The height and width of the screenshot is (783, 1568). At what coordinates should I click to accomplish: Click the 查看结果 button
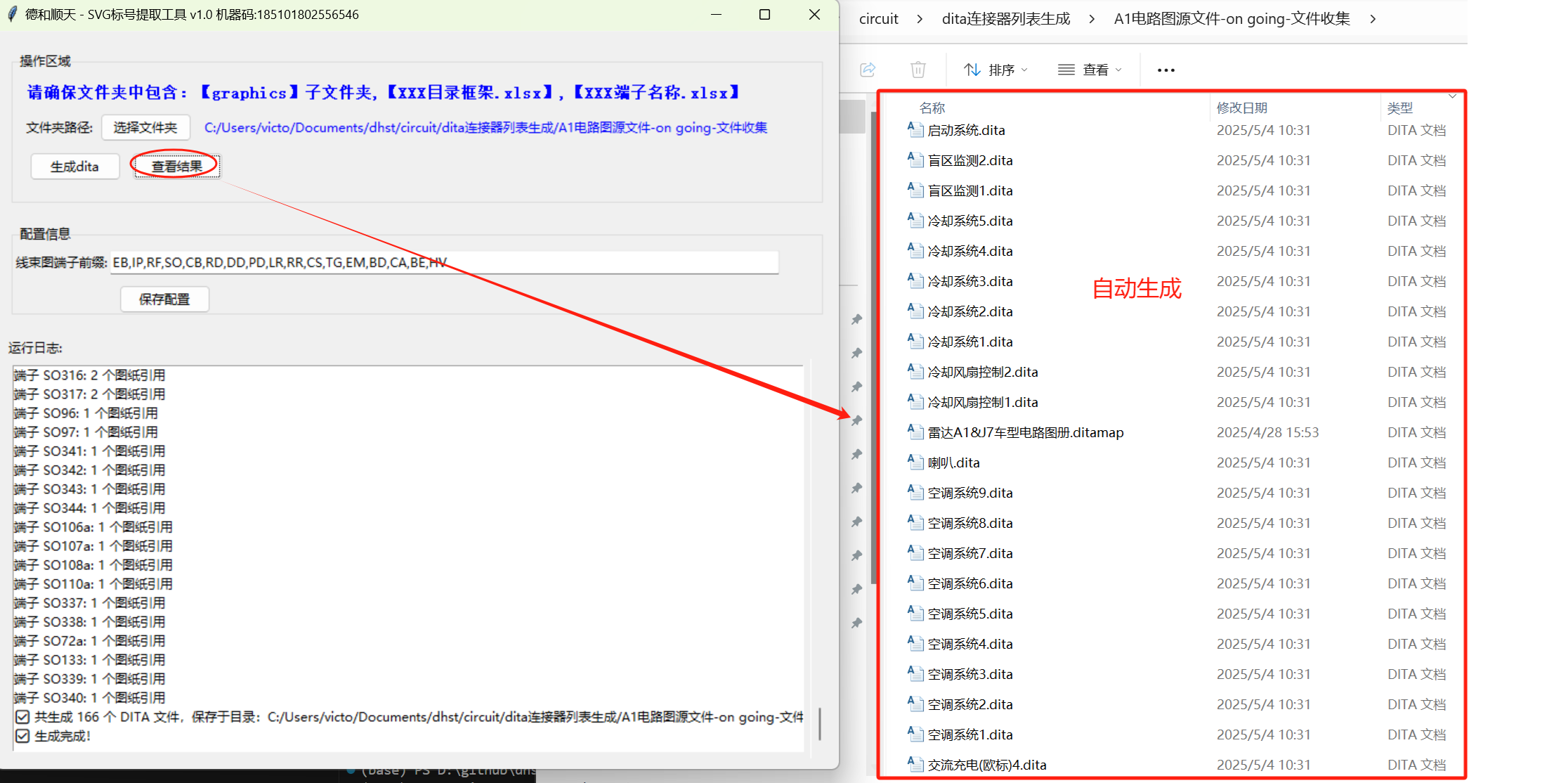click(x=176, y=167)
